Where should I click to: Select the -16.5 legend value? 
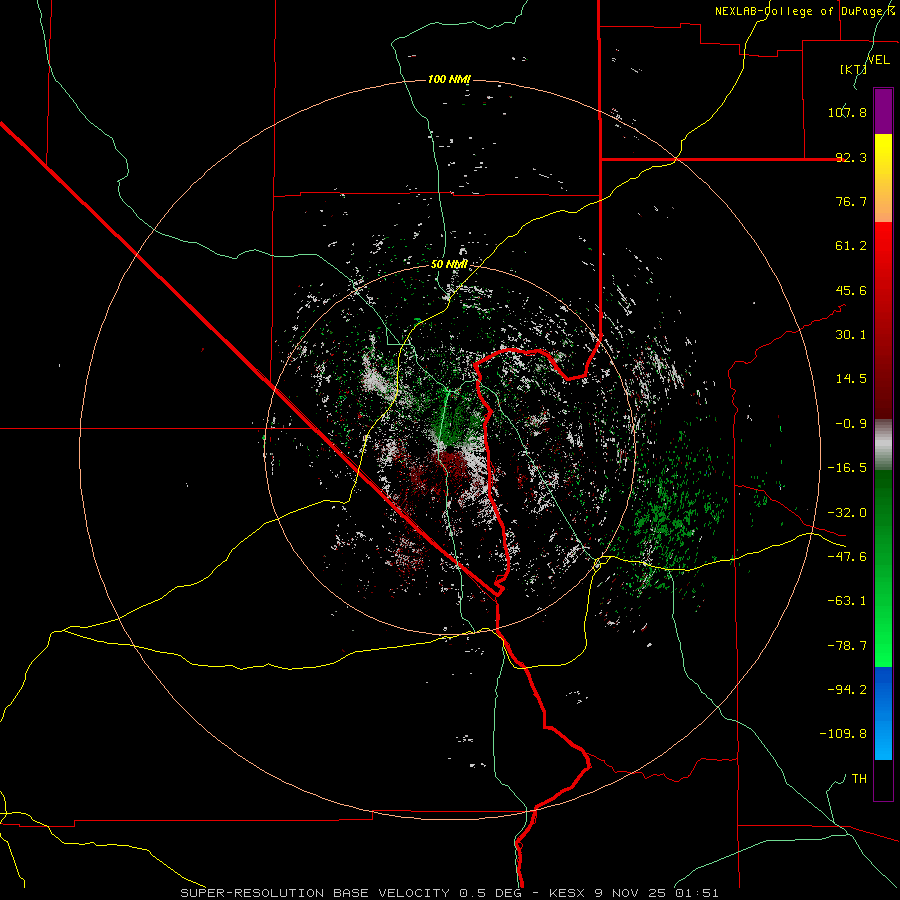point(847,468)
